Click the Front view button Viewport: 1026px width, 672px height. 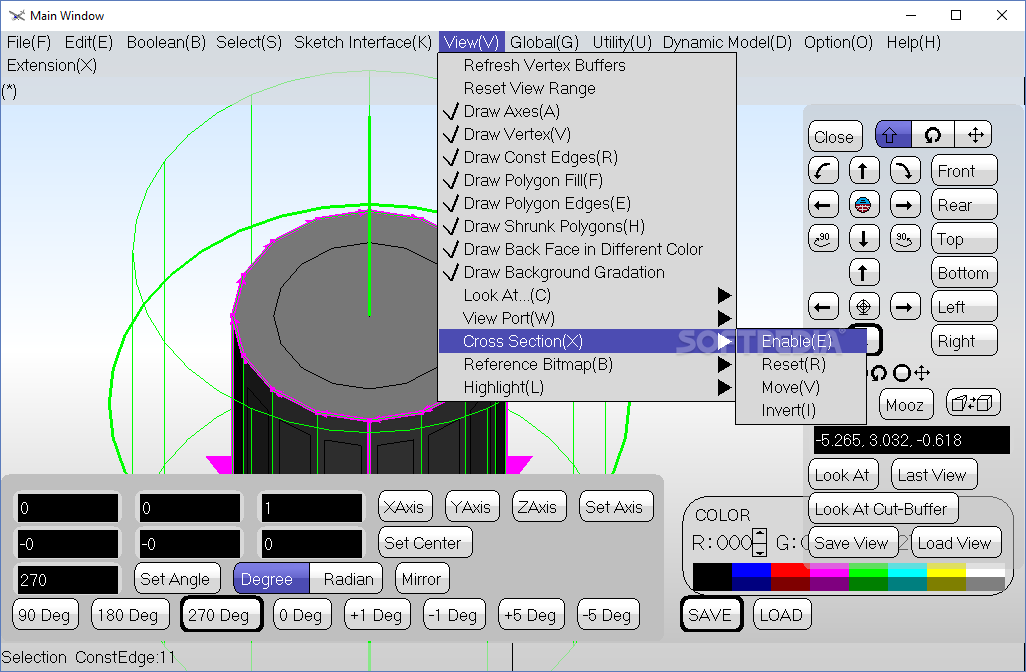[964, 171]
